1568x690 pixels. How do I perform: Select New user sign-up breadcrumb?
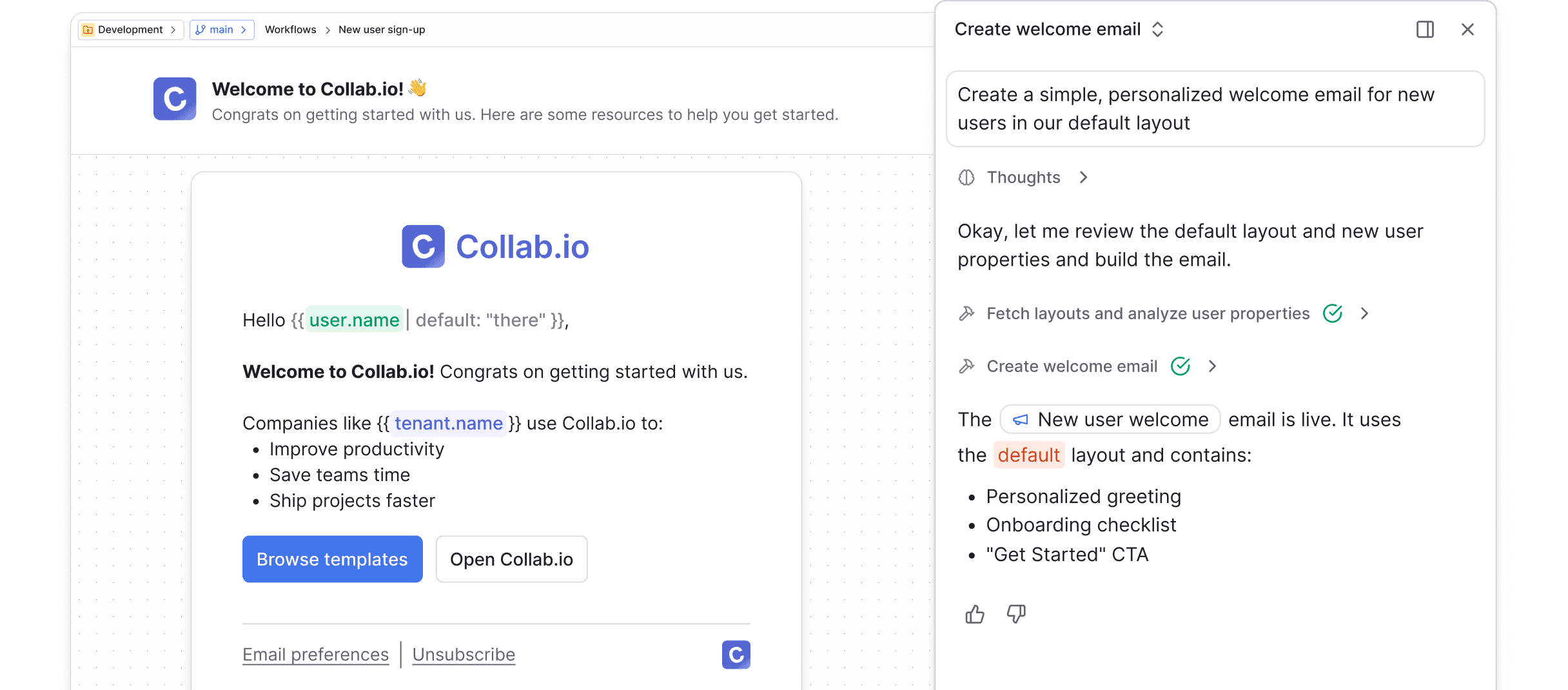tap(382, 30)
